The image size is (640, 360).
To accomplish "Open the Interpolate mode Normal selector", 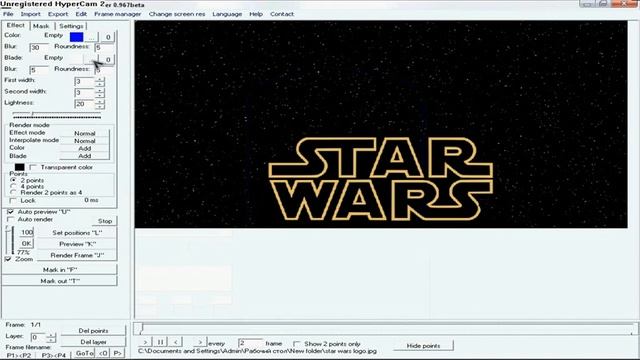I will [x=84, y=141].
